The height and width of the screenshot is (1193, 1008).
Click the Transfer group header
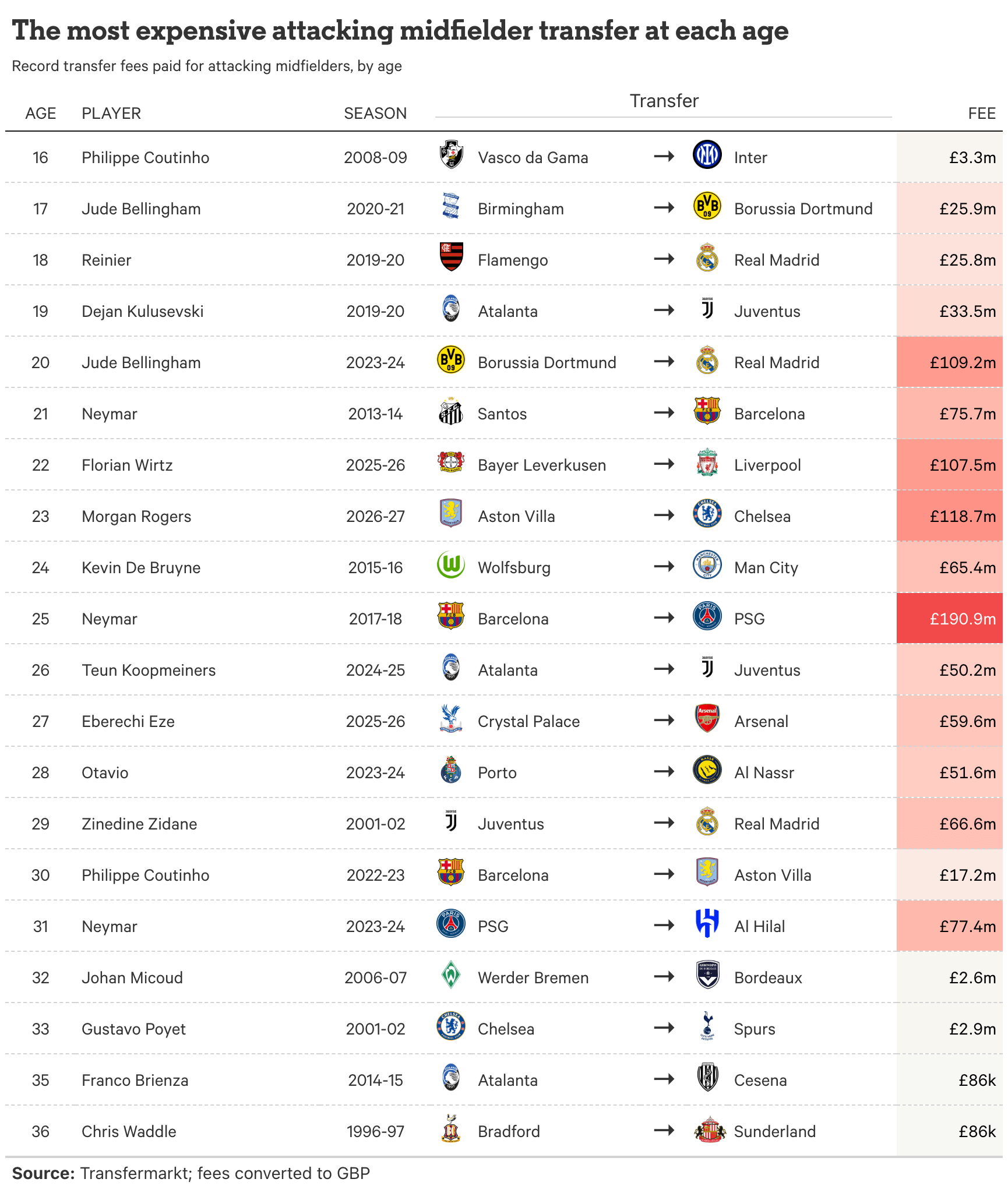(x=664, y=101)
